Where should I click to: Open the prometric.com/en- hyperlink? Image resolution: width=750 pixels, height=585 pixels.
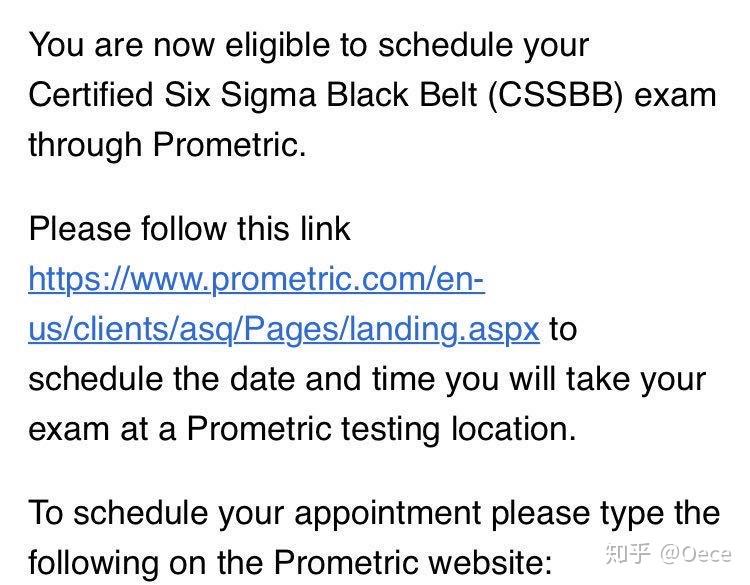256,279
